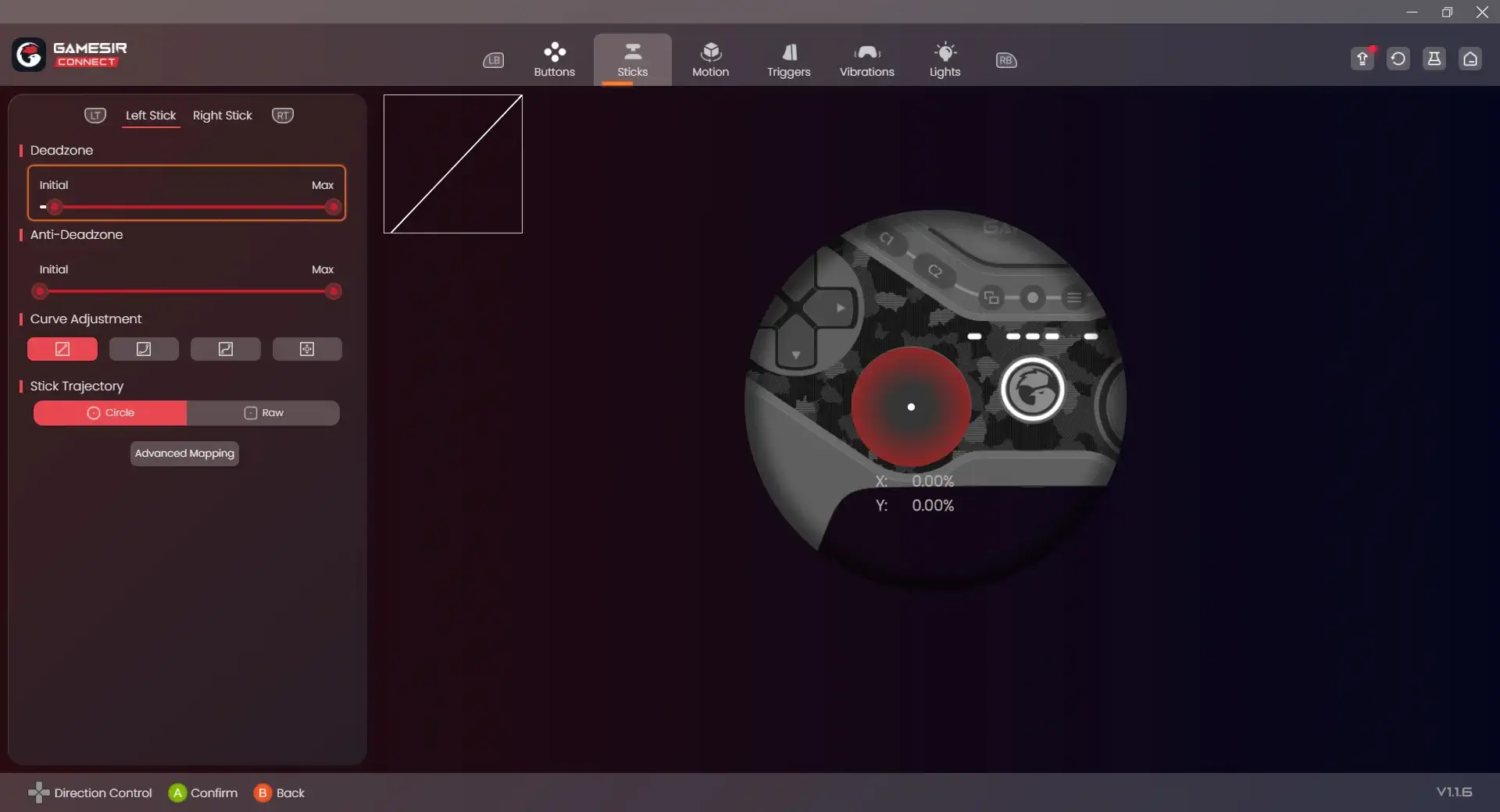Open the Buttons tab

[554, 60]
